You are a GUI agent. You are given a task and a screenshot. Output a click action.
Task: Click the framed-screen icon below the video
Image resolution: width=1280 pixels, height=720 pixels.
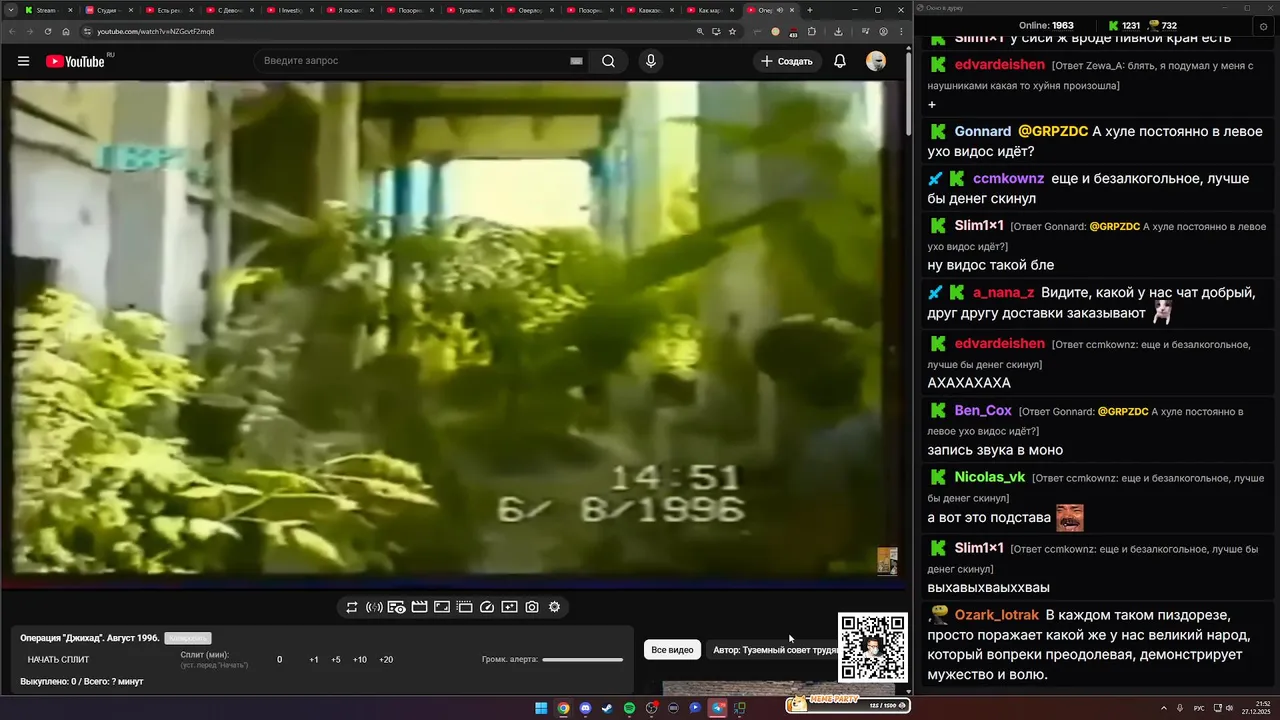click(442, 607)
